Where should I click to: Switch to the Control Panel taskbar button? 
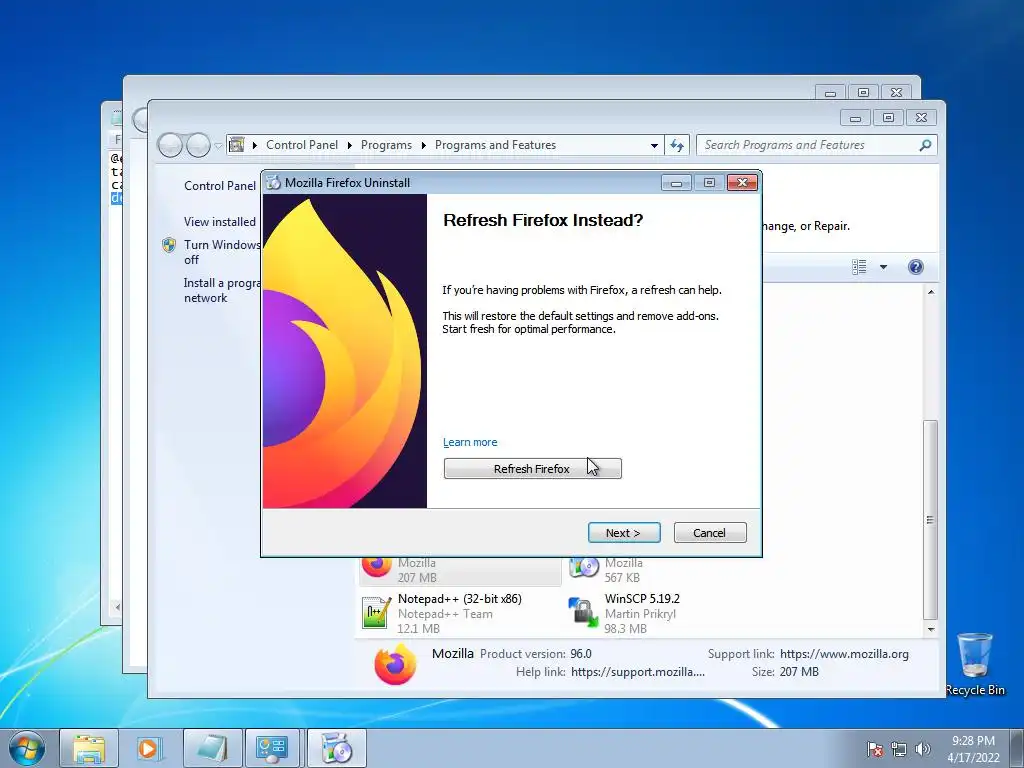(x=272, y=748)
